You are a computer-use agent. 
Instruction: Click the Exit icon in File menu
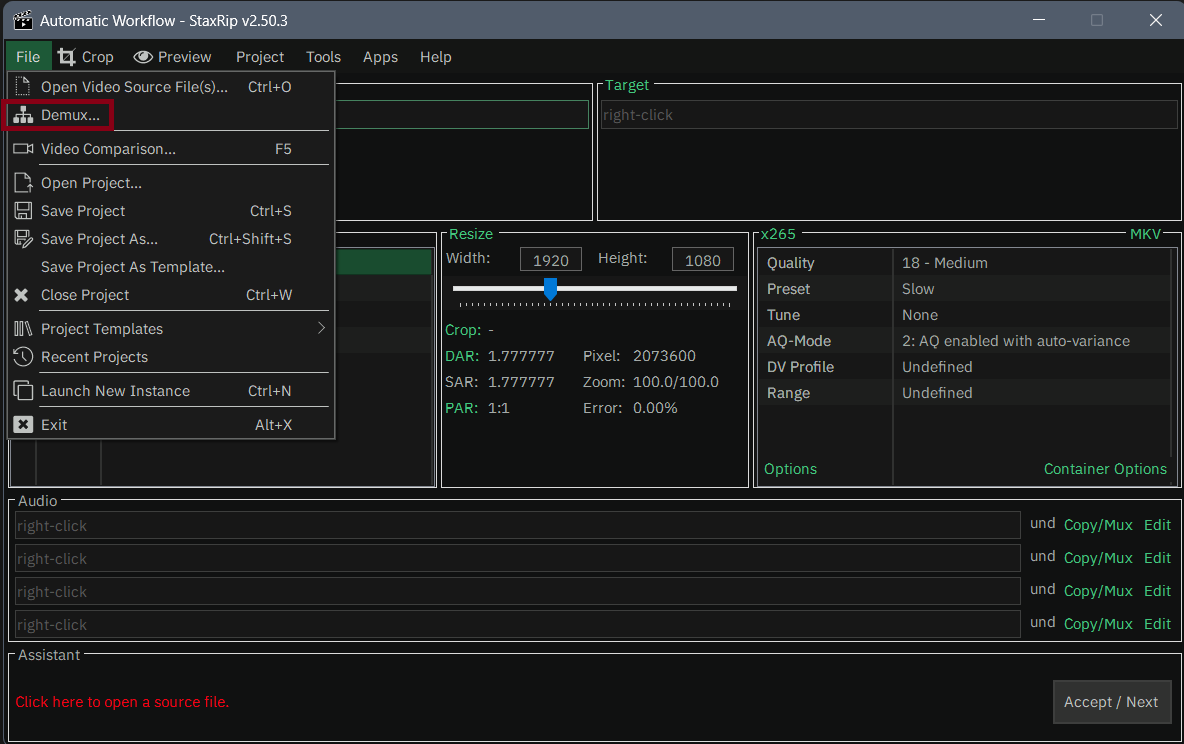pyautogui.click(x=23, y=424)
